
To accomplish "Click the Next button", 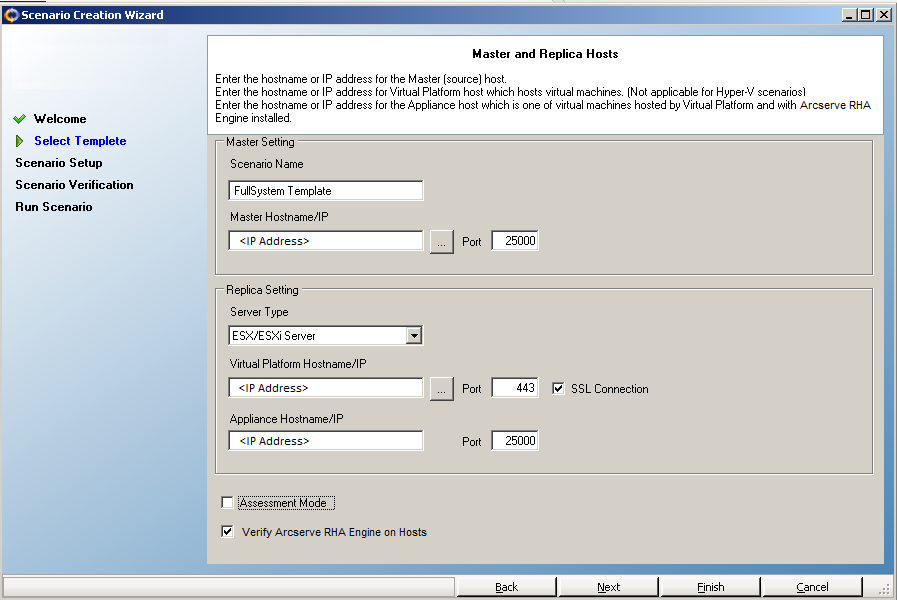I will click(608, 587).
